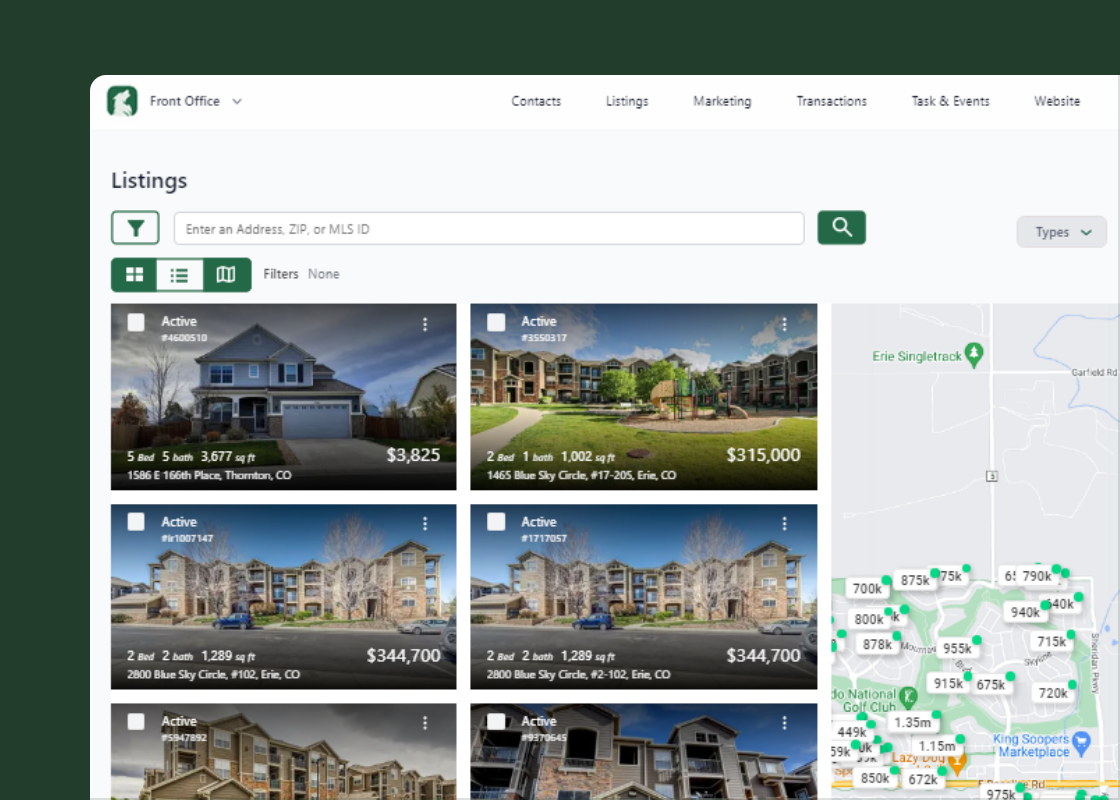Open the options menu on listing #1717057
This screenshot has height=800, width=1120.
[x=784, y=524]
